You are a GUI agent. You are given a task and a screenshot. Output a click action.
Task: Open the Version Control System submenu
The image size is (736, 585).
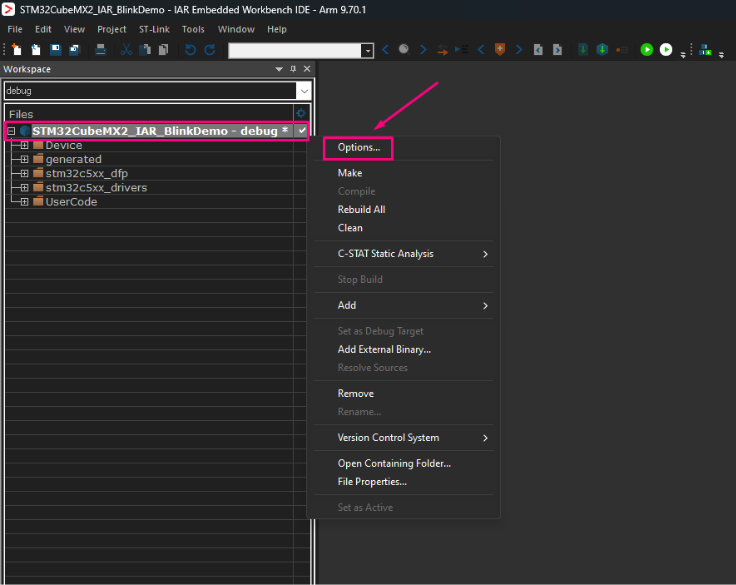click(x=403, y=438)
